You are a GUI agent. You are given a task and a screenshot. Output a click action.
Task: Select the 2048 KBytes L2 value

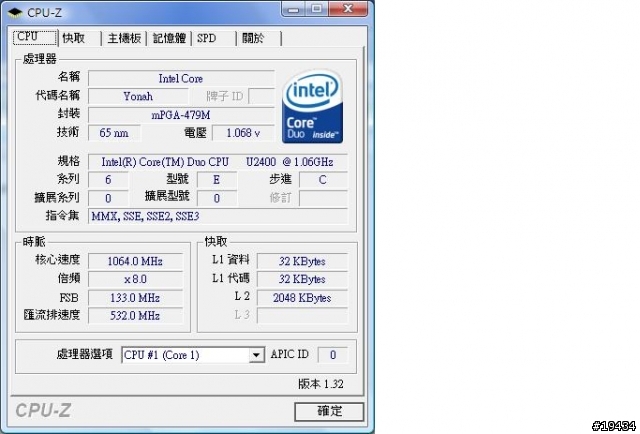[x=302, y=298]
